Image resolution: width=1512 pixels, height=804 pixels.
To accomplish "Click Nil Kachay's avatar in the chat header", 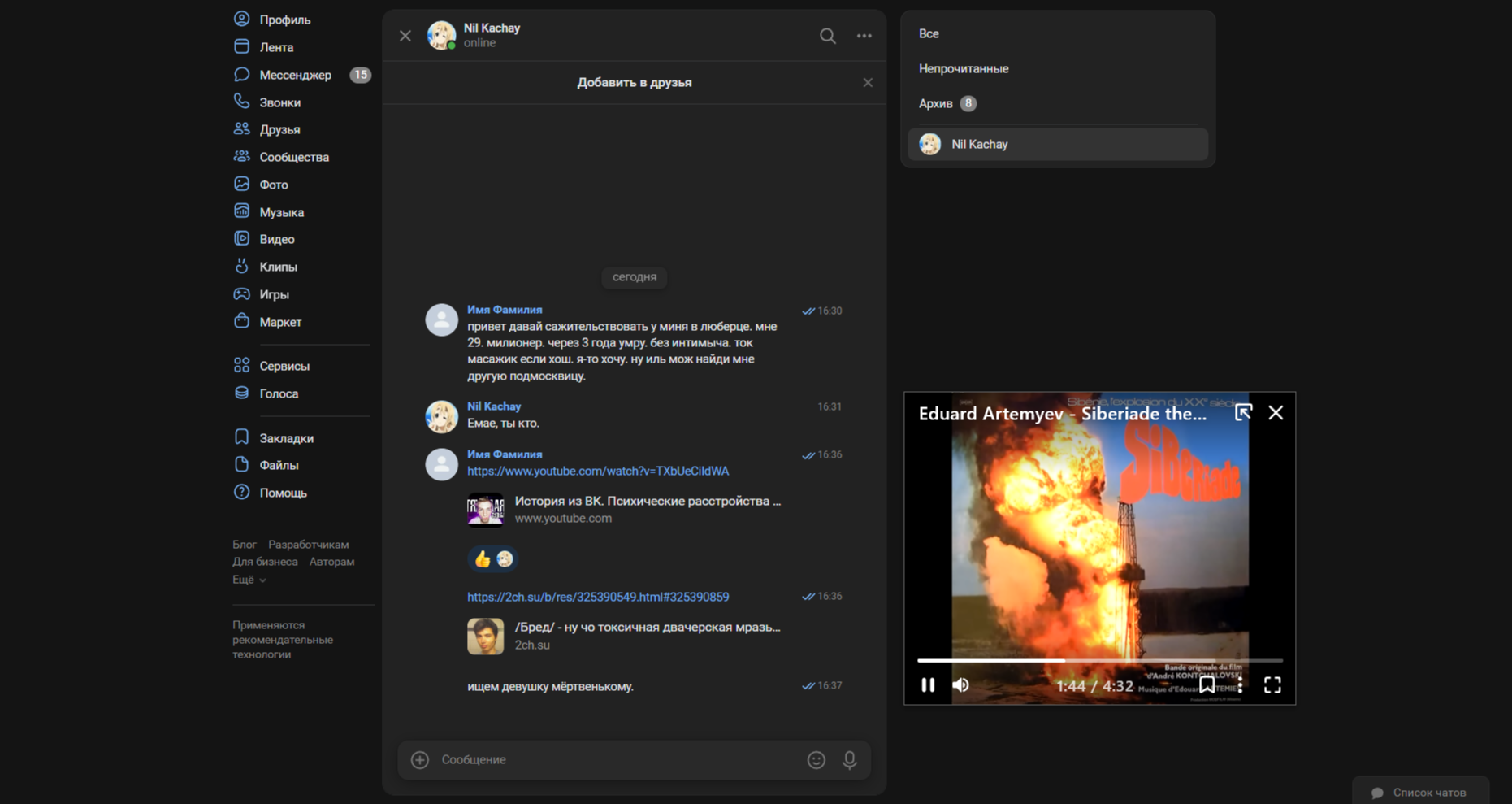I will 441,36.
